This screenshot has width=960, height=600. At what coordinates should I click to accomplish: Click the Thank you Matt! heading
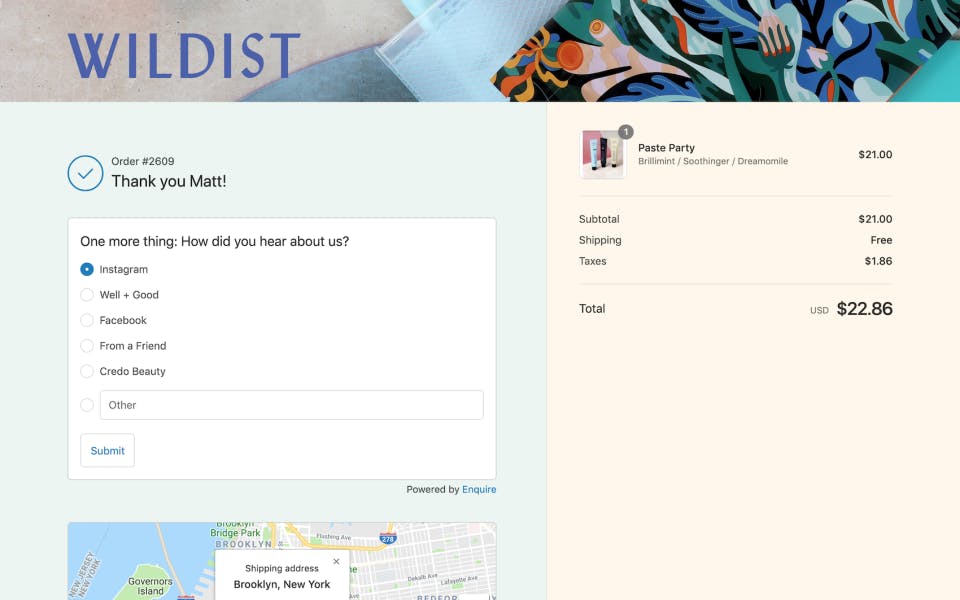[168, 181]
